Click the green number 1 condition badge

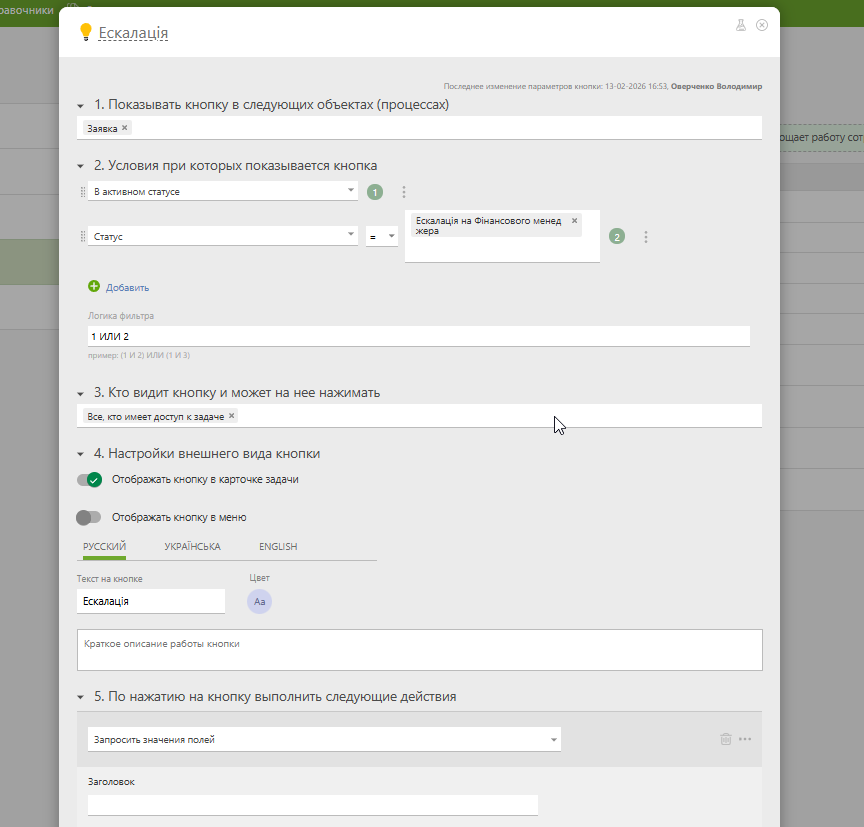click(375, 192)
